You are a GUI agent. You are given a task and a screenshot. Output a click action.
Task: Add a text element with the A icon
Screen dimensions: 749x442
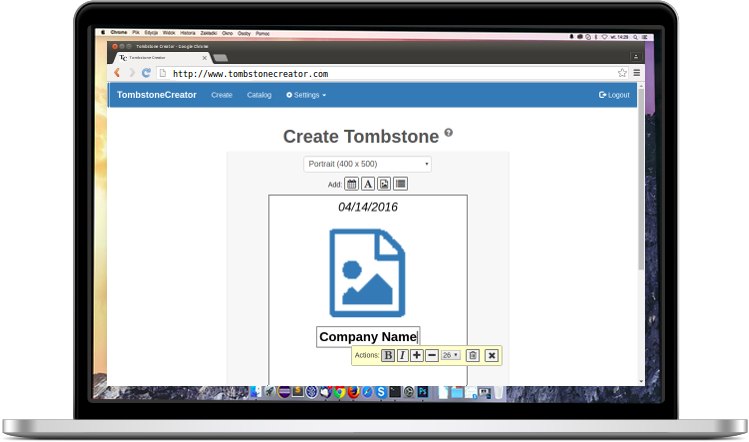tap(368, 184)
